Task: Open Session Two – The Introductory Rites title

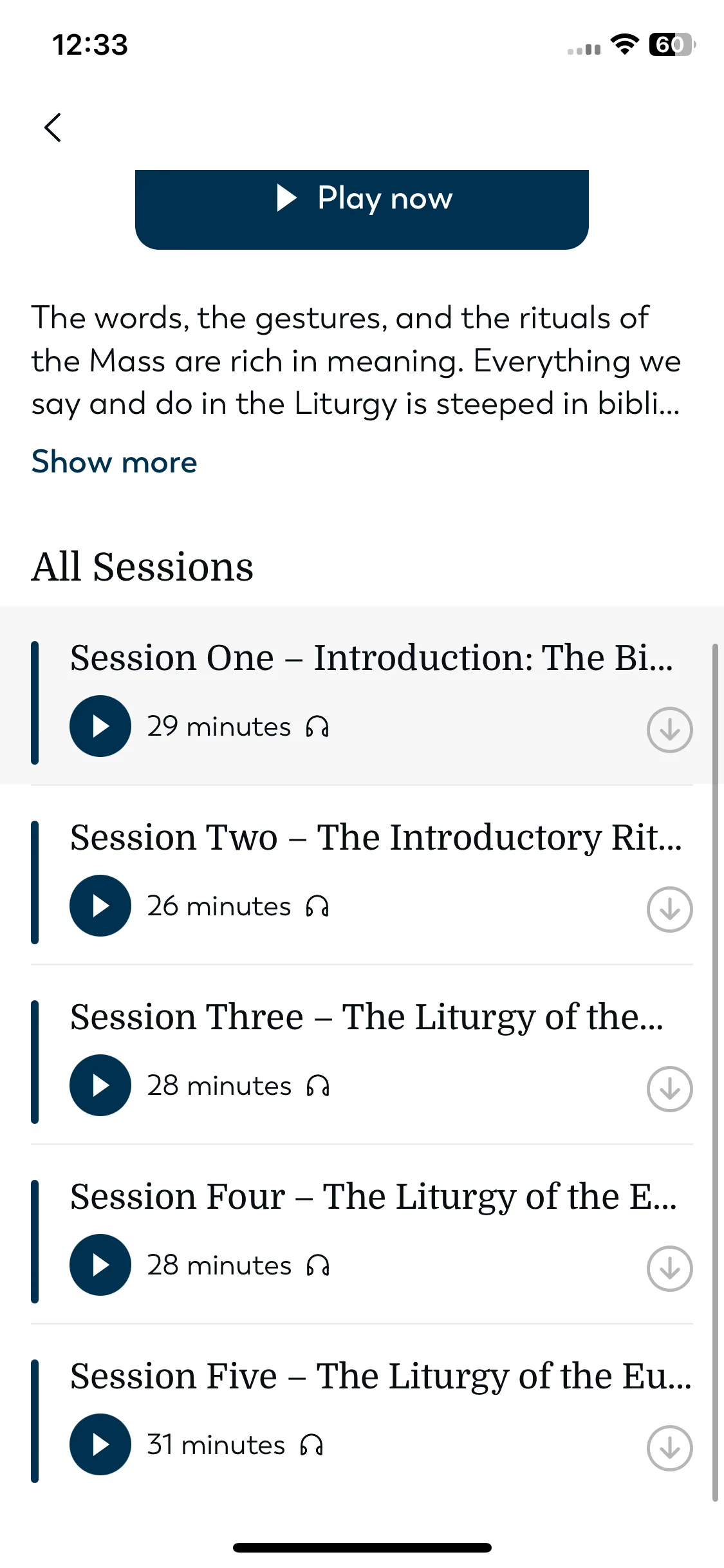Action: tap(376, 837)
